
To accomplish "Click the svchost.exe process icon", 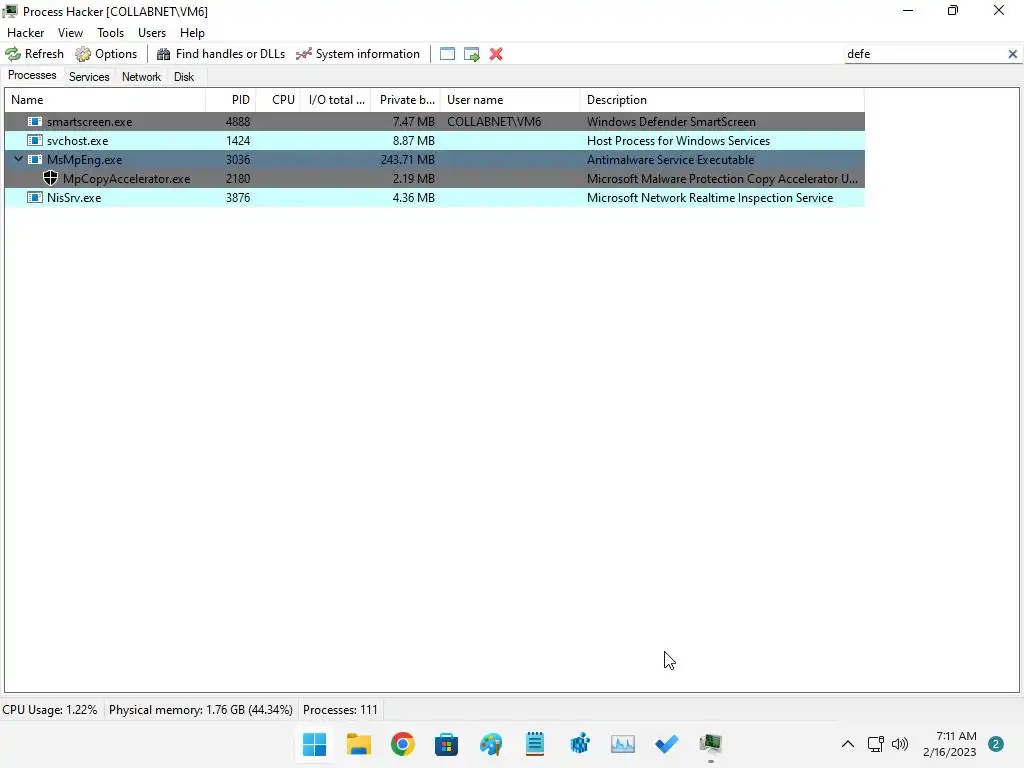I will tap(35, 140).
